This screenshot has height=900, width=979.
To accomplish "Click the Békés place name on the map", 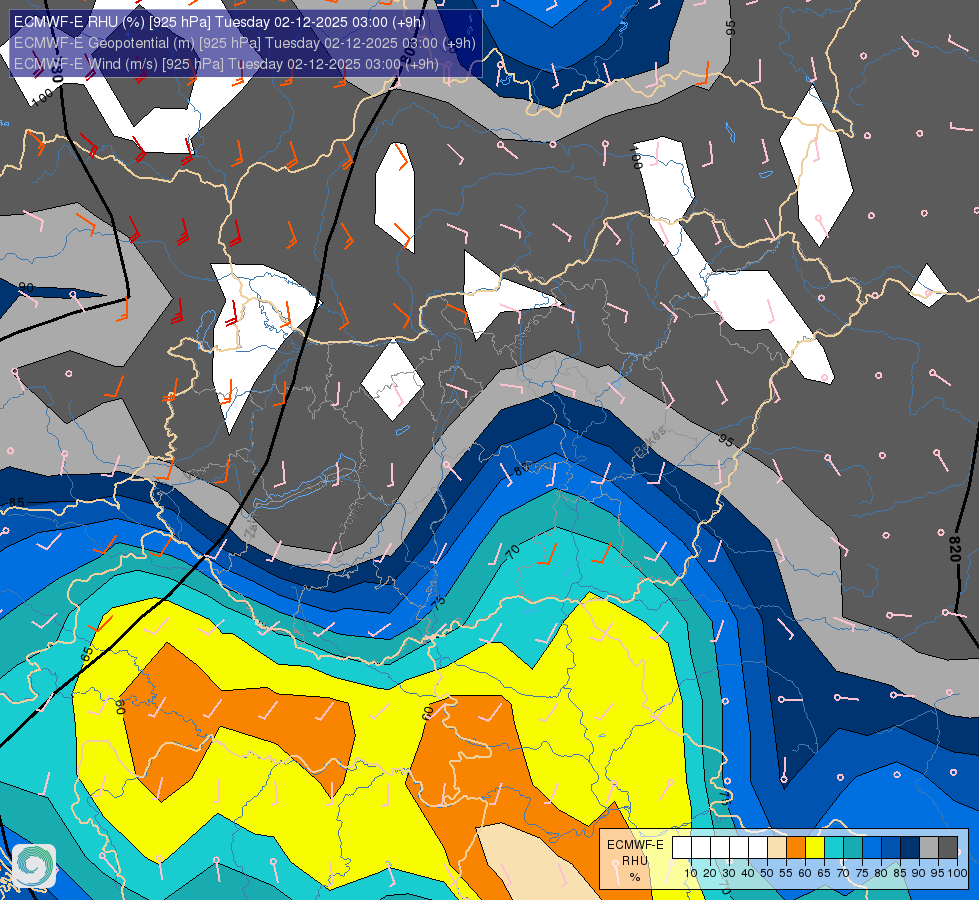I will [651, 441].
